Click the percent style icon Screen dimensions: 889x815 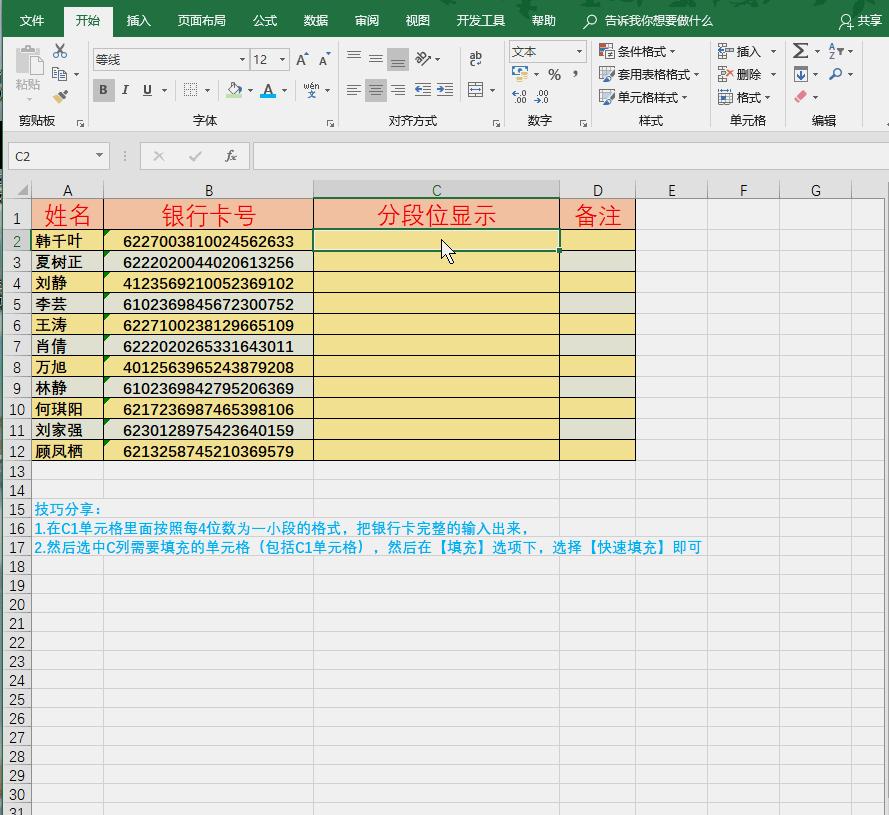pyautogui.click(x=555, y=73)
